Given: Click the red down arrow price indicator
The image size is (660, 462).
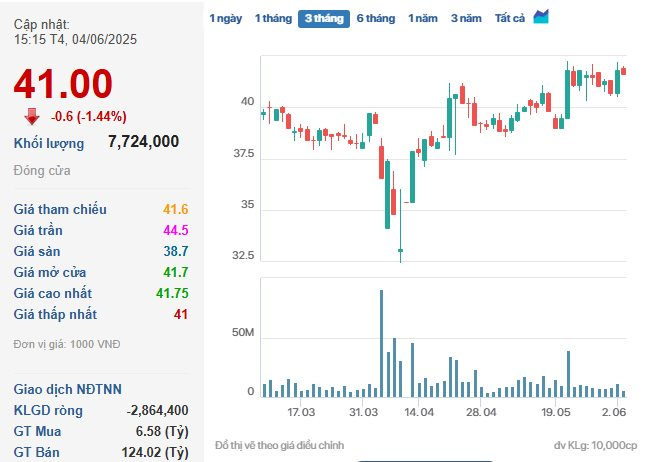Looking at the screenshot, I should click(x=32, y=115).
